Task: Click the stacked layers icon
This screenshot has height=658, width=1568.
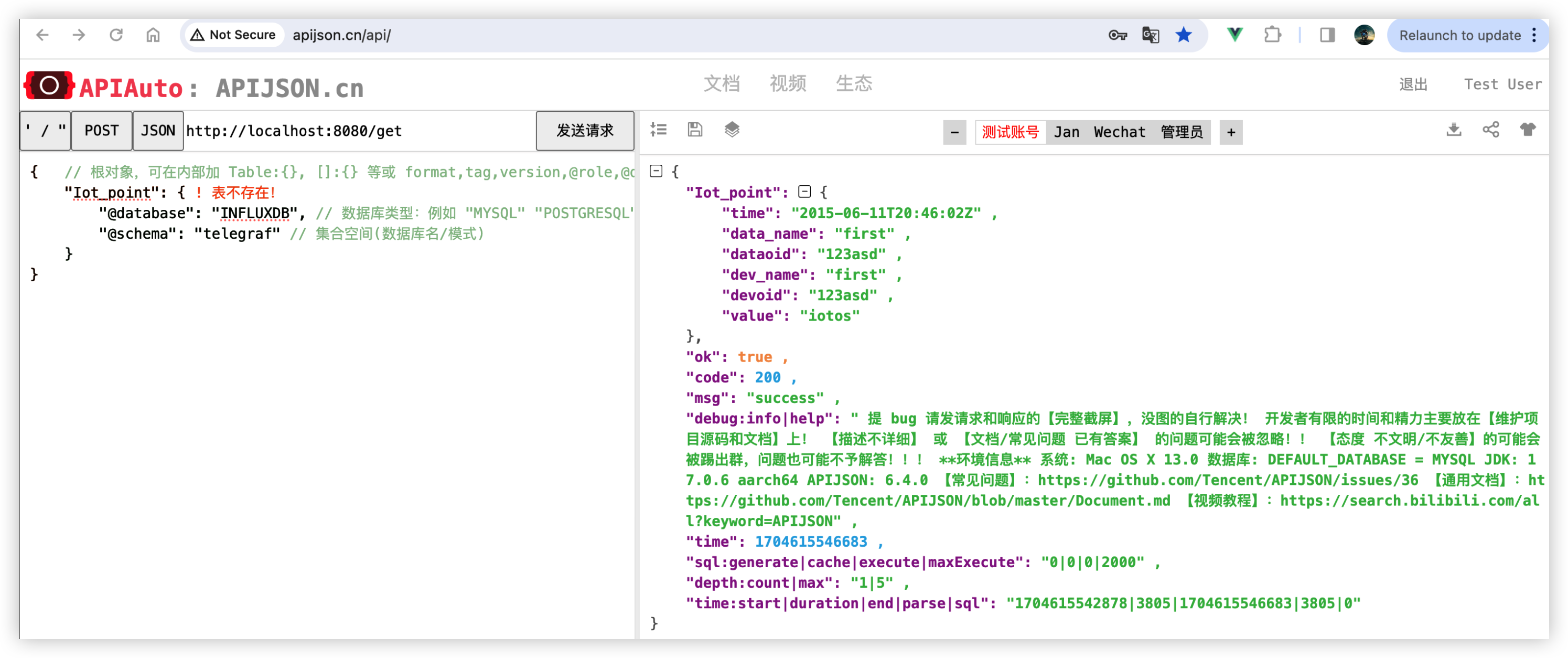Action: tap(732, 130)
